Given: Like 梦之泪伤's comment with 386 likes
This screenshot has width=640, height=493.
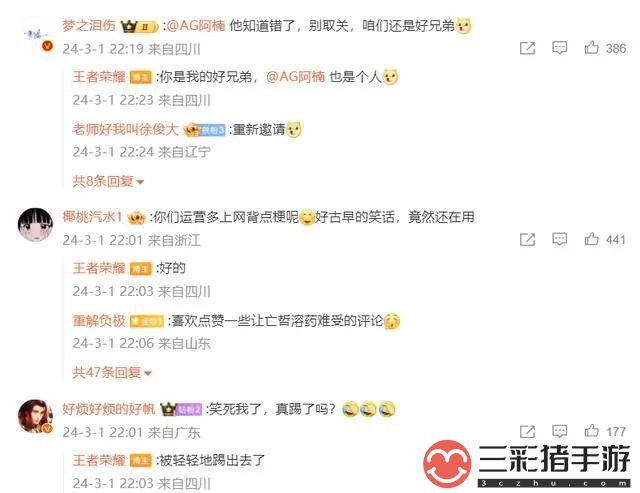Looking at the screenshot, I should (x=591, y=48).
